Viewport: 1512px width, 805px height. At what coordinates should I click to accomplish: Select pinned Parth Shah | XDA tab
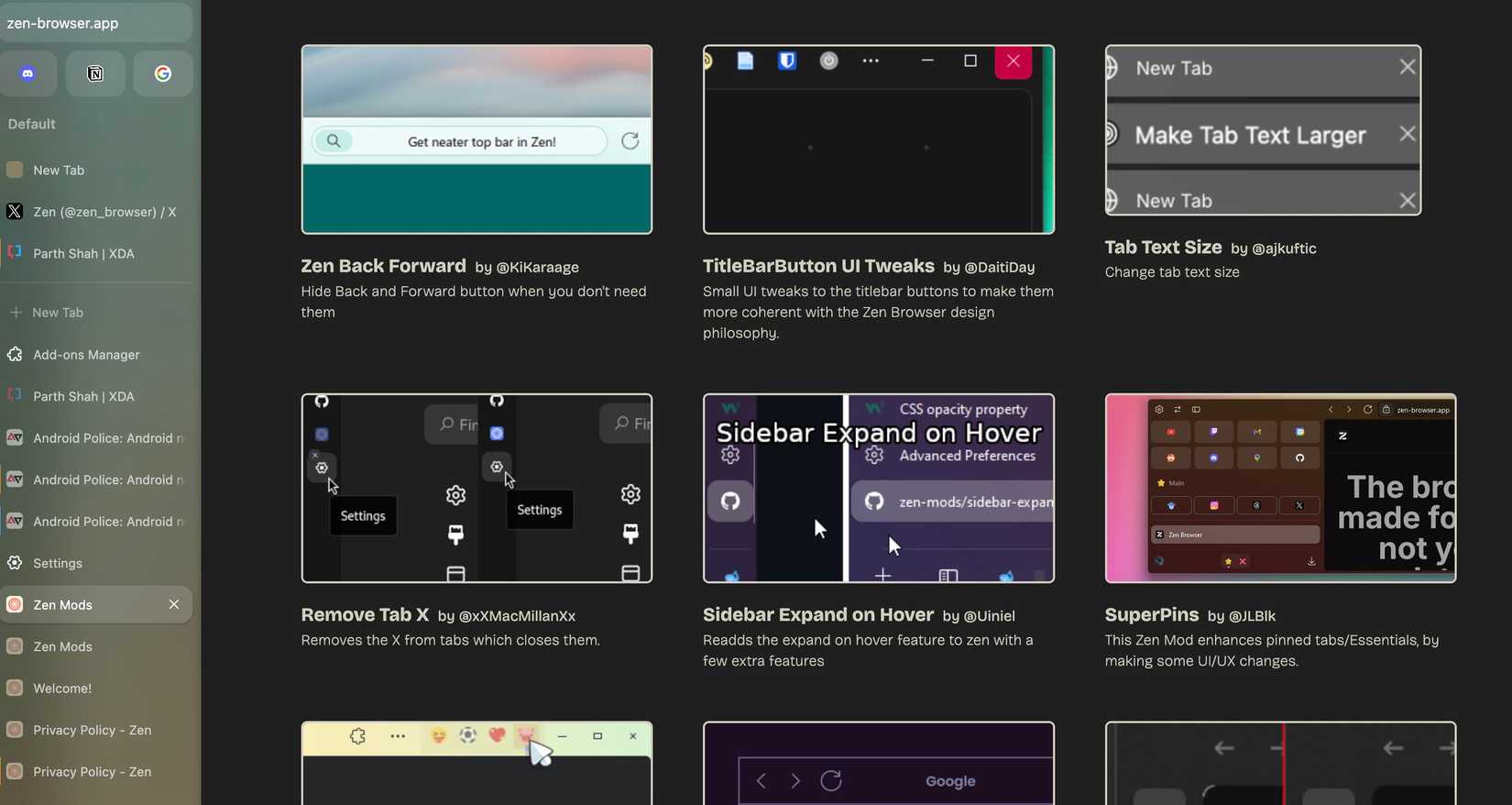(83, 254)
